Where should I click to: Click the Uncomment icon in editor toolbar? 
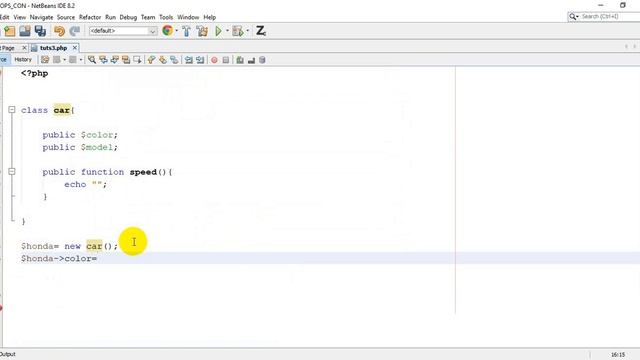[251, 60]
